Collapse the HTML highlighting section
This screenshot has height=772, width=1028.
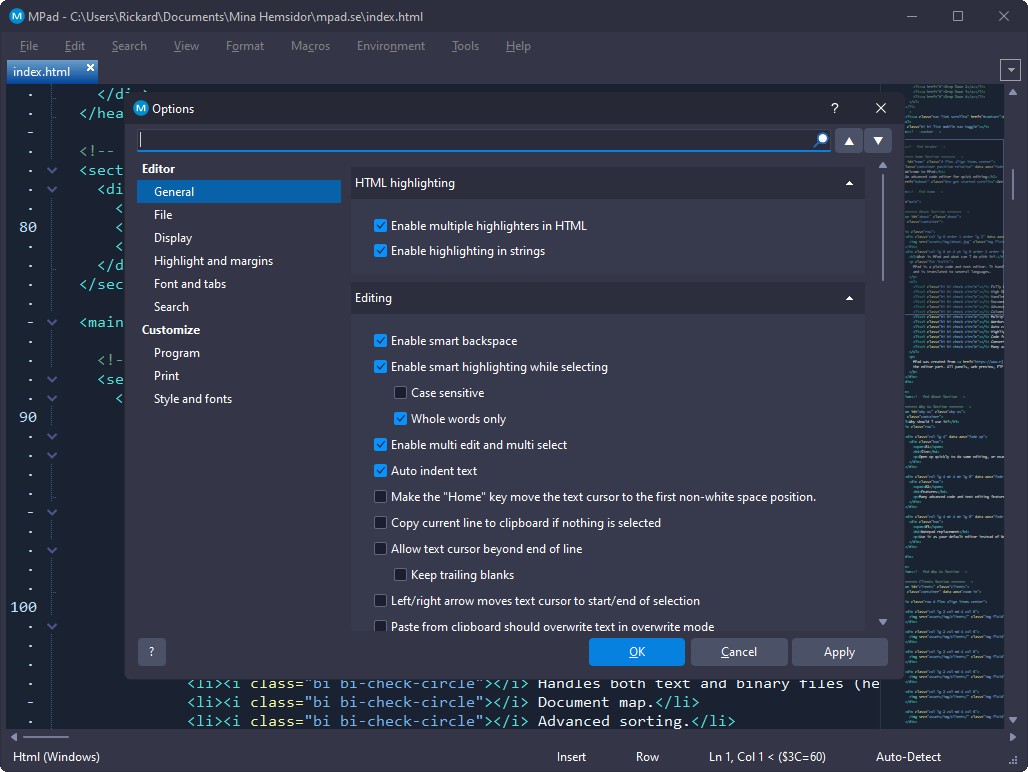click(849, 183)
